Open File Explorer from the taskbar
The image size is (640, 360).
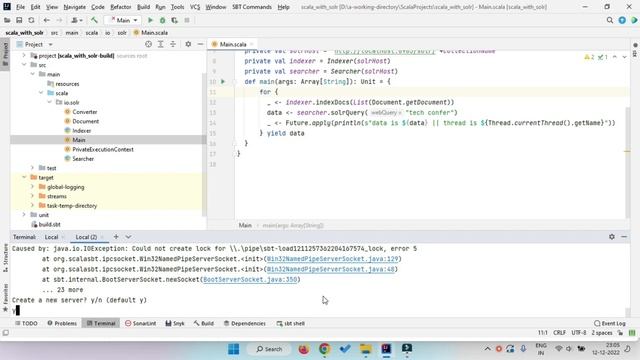[x=366, y=349]
